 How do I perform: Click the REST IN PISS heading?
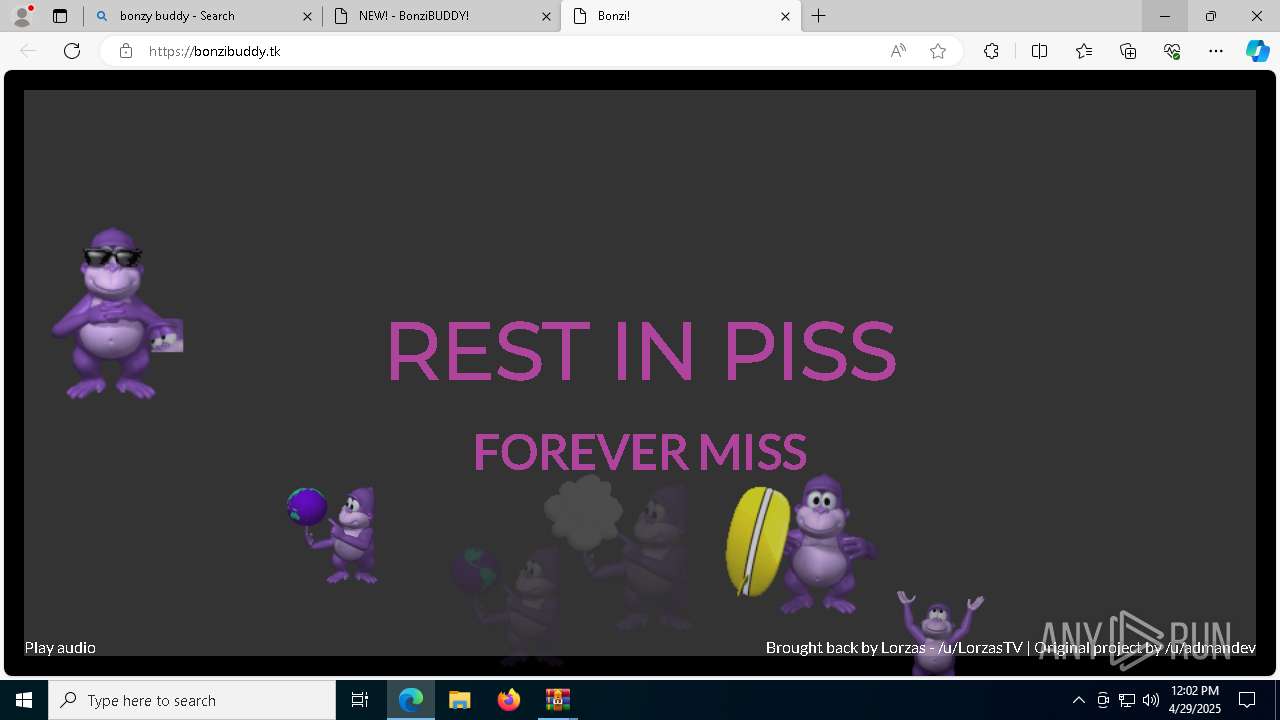click(640, 351)
